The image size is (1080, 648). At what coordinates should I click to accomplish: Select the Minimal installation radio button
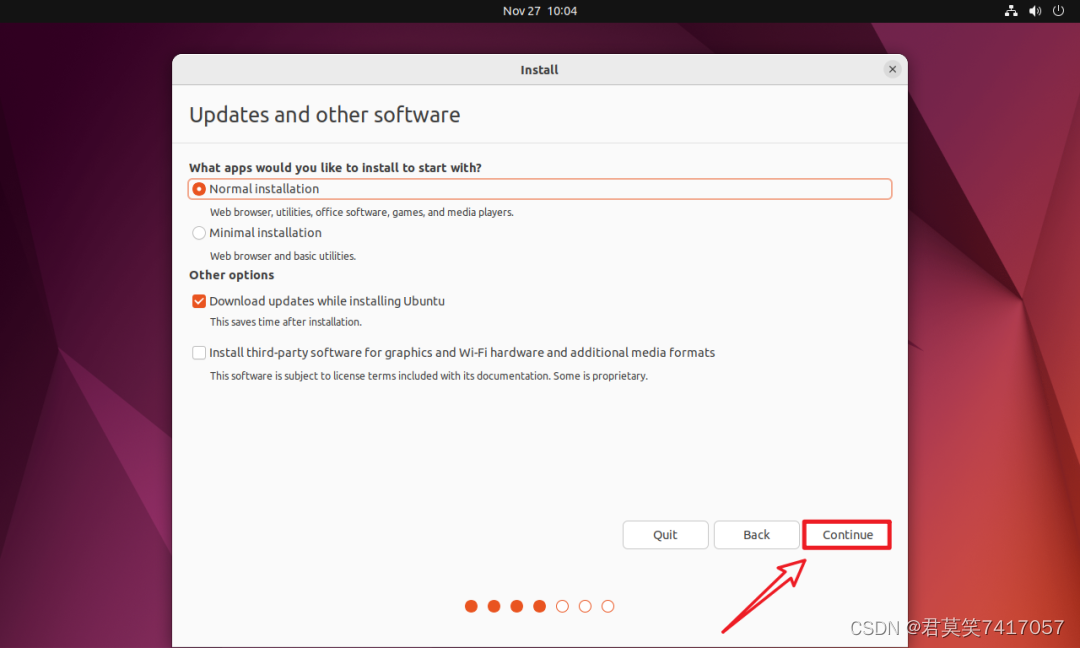(x=199, y=233)
